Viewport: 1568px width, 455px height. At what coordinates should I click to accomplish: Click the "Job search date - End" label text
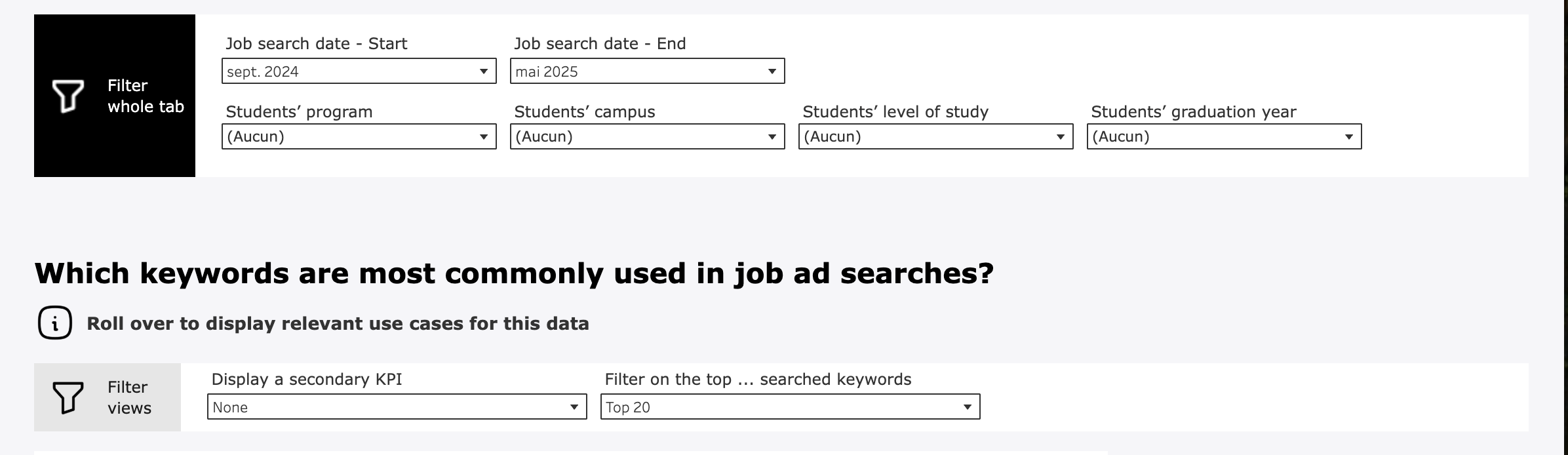[600, 43]
